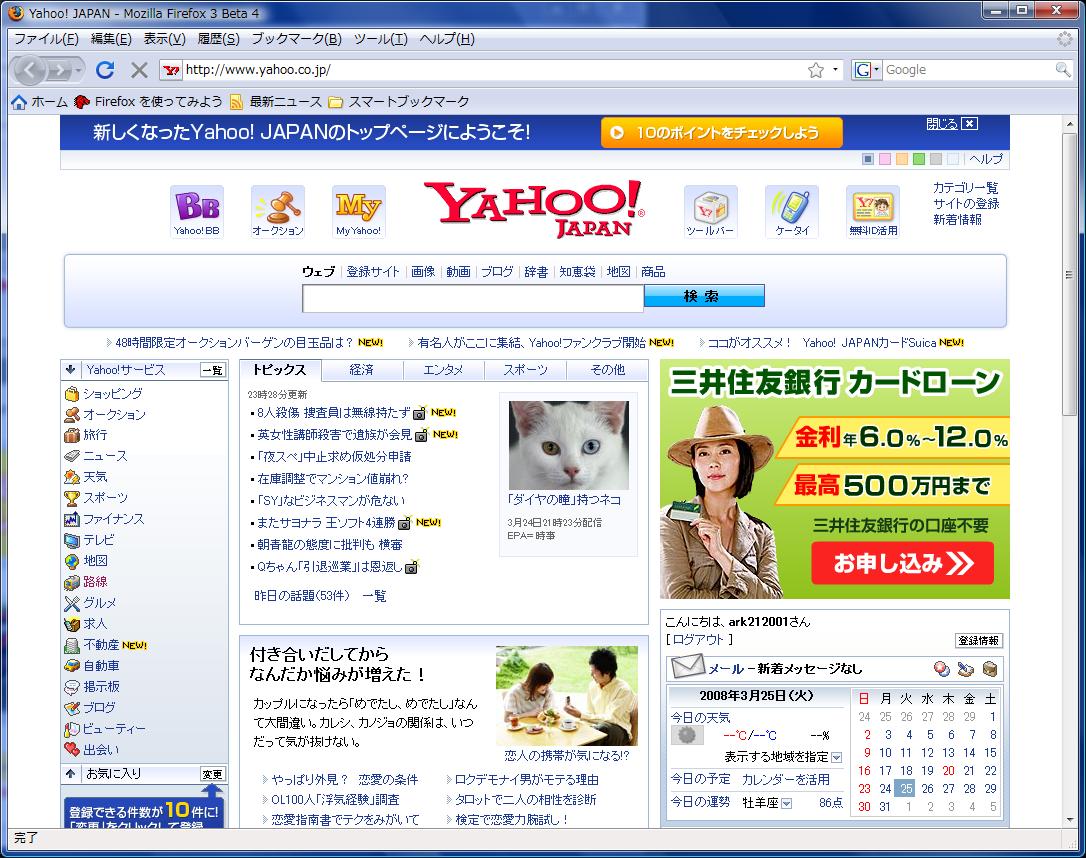The width and height of the screenshot is (1086, 858).
Task: Click the page scrollbar down arrow
Action: (x=1070, y=820)
